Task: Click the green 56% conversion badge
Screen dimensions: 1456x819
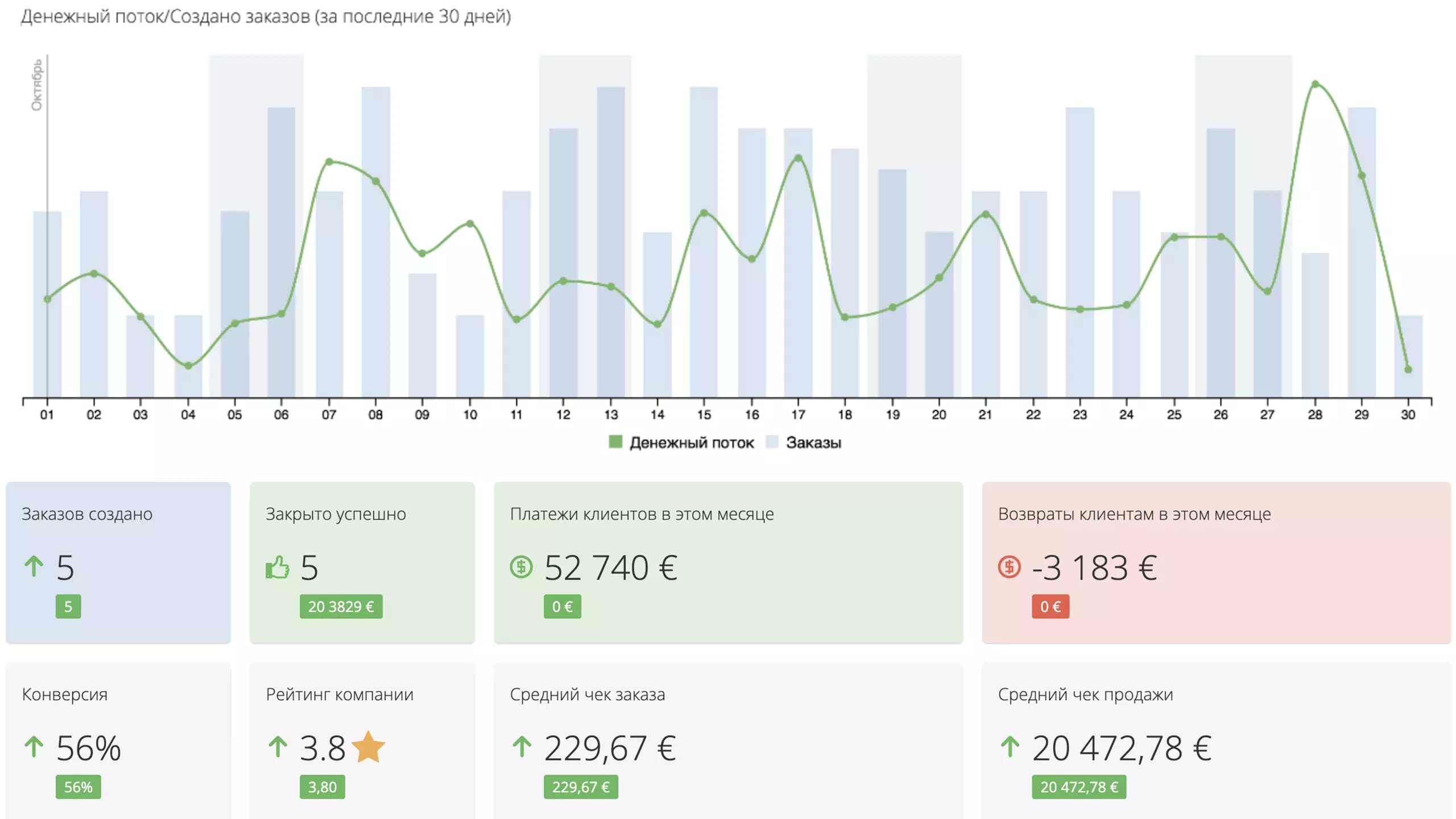Action: pyautogui.click(x=78, y=787)
